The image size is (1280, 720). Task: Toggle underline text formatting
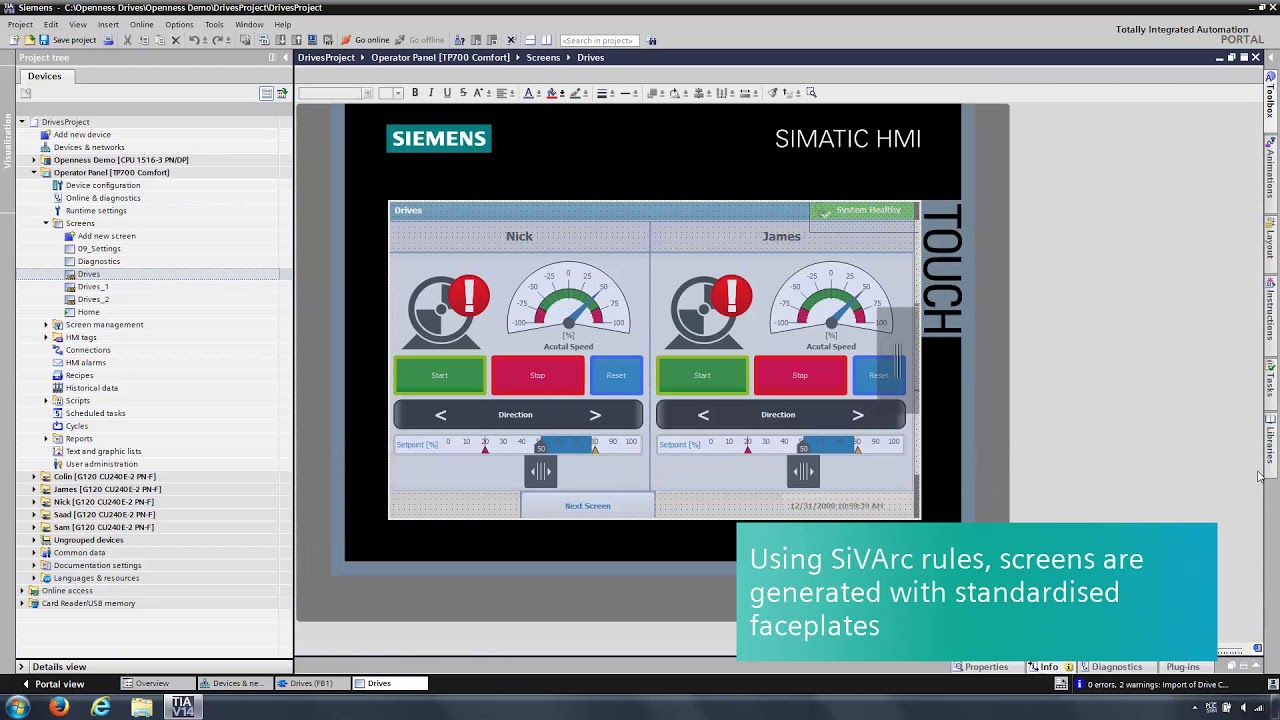[447, 92]
